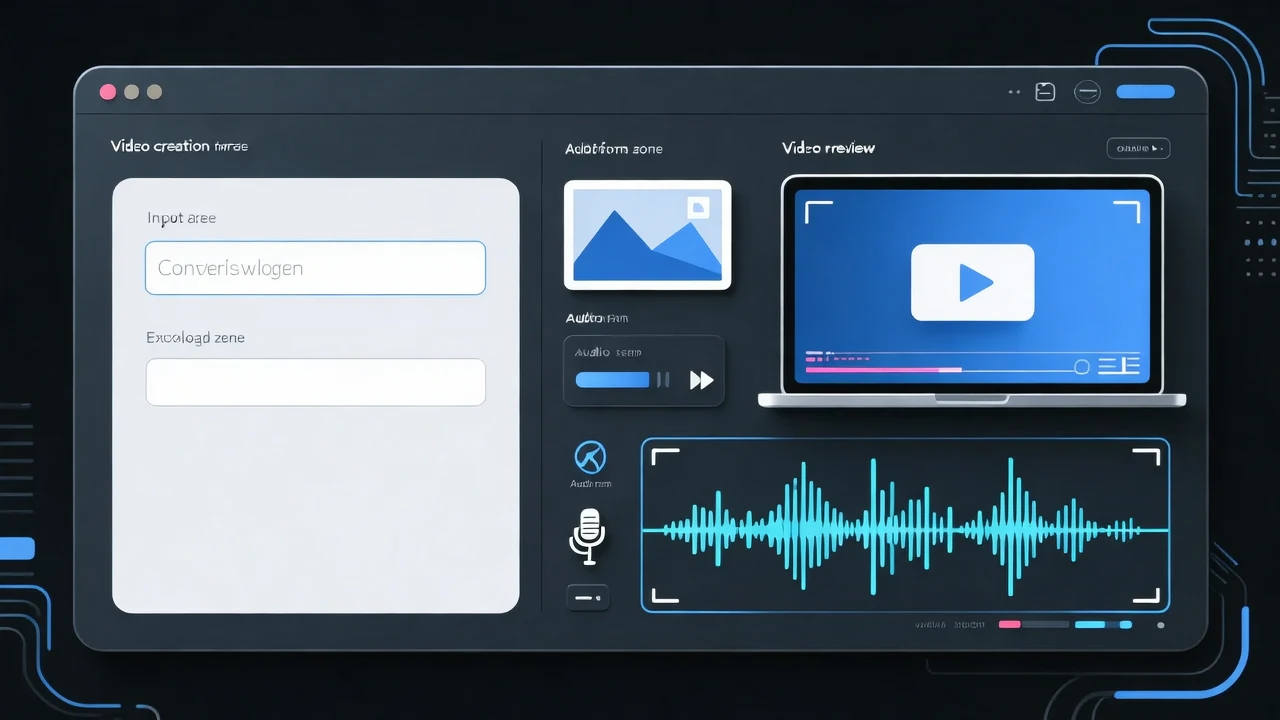
Task: Click the blue pill button in the title bar
Action: 1145,92
